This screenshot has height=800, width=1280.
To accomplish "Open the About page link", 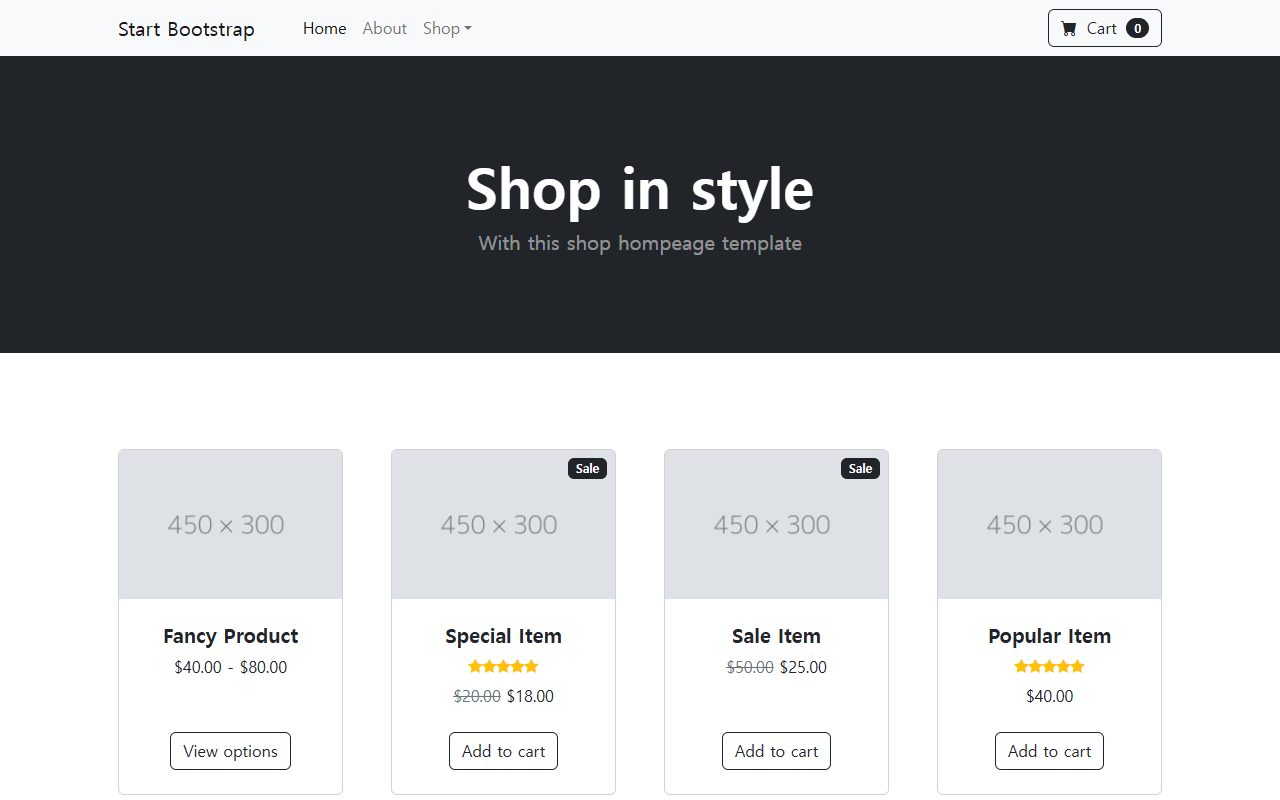I will 384,28.
